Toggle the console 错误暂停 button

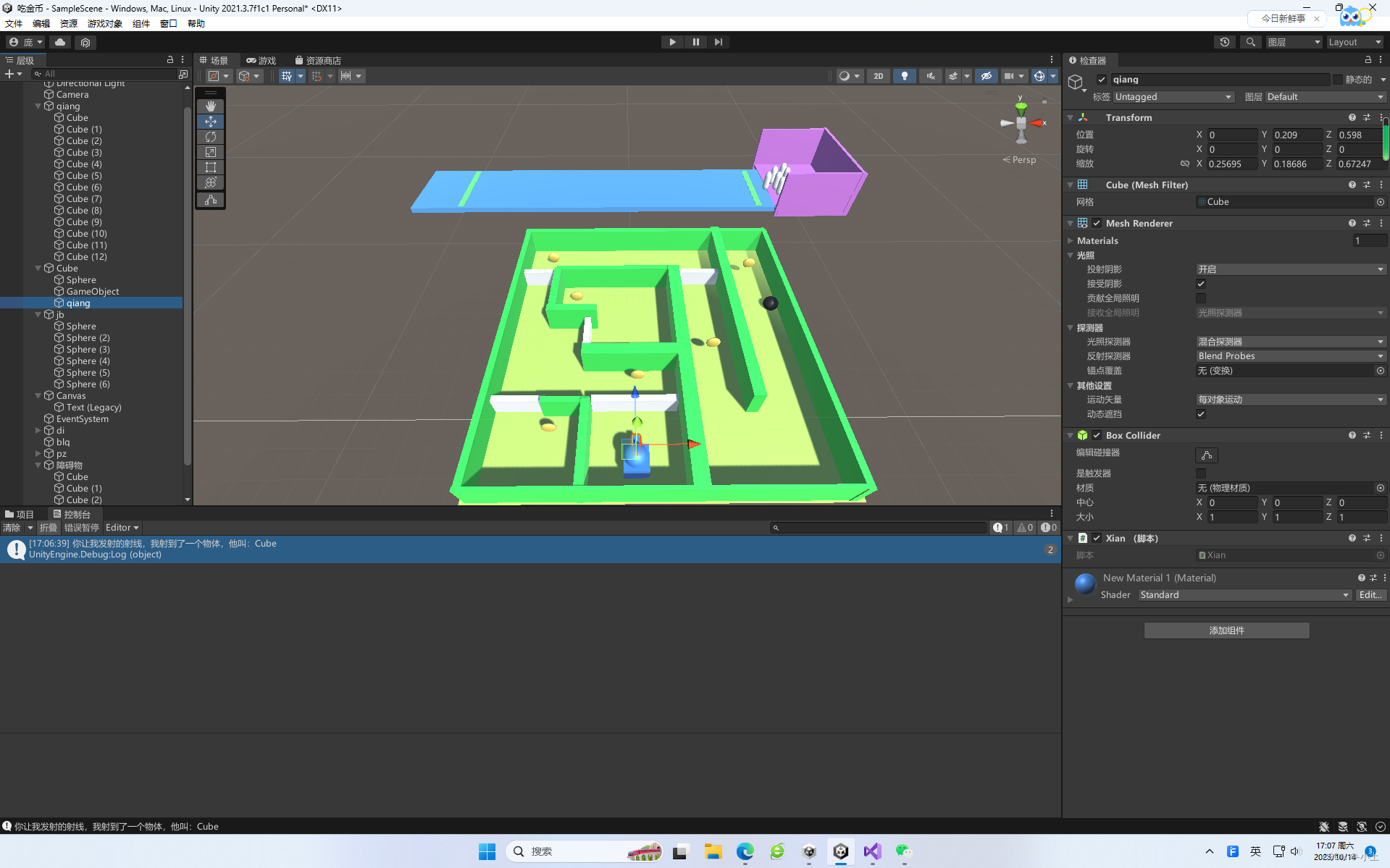click(x=82, y=528)
